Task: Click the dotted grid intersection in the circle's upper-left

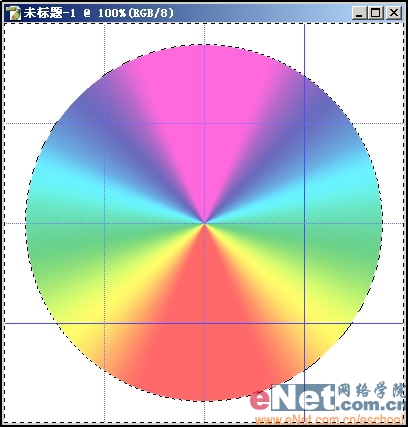Action: [x=105, y=123]
